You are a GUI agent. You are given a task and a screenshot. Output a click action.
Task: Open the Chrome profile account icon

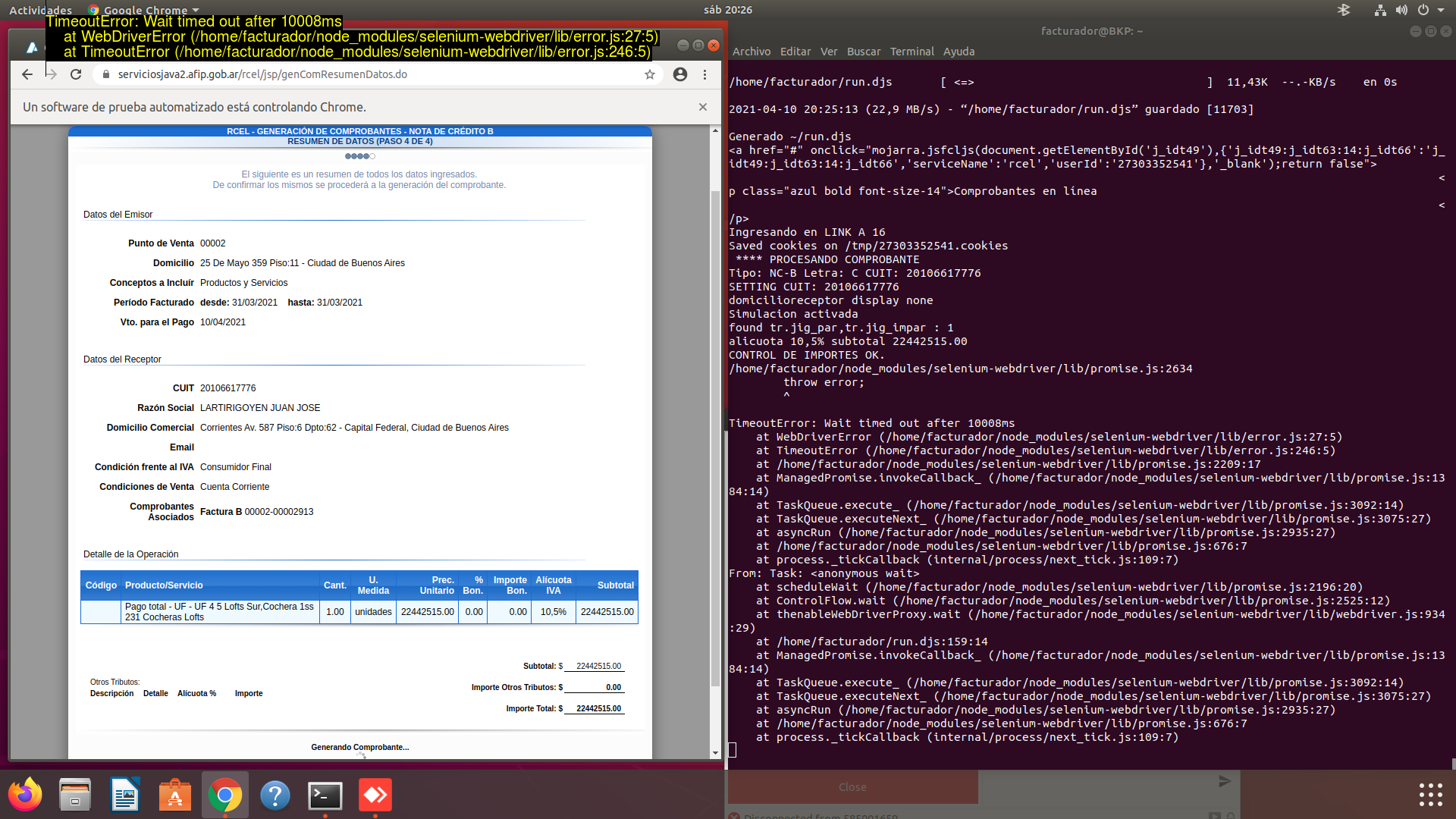pos(680,74)
